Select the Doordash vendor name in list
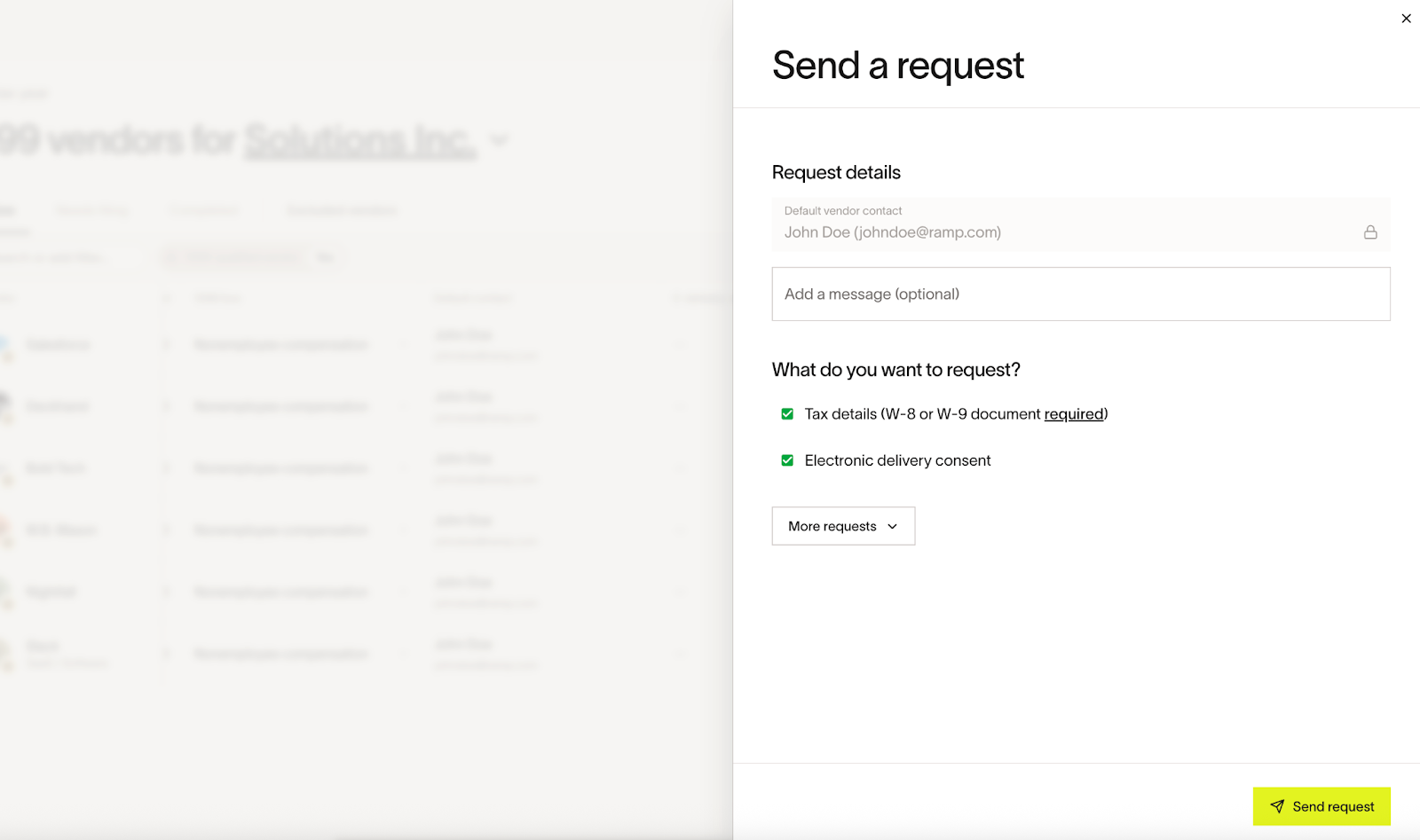 (x=57, y=407)
